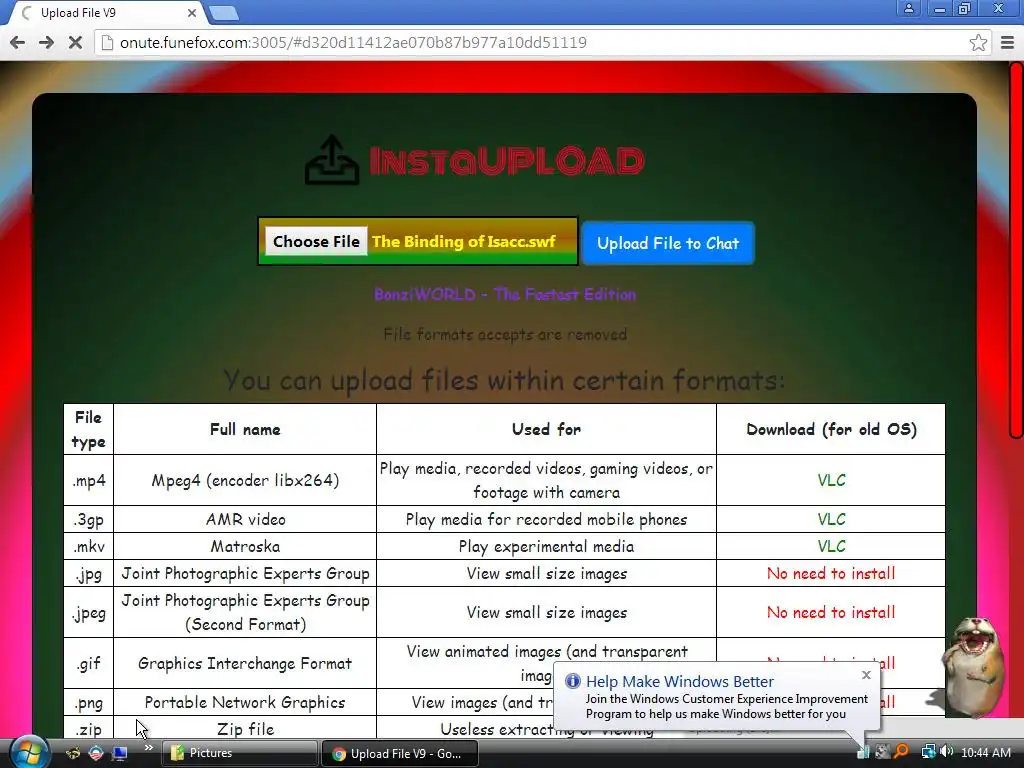The image size is (1024, 768).
Task: Click the laughing hamster character image
Action: [973, 665]
